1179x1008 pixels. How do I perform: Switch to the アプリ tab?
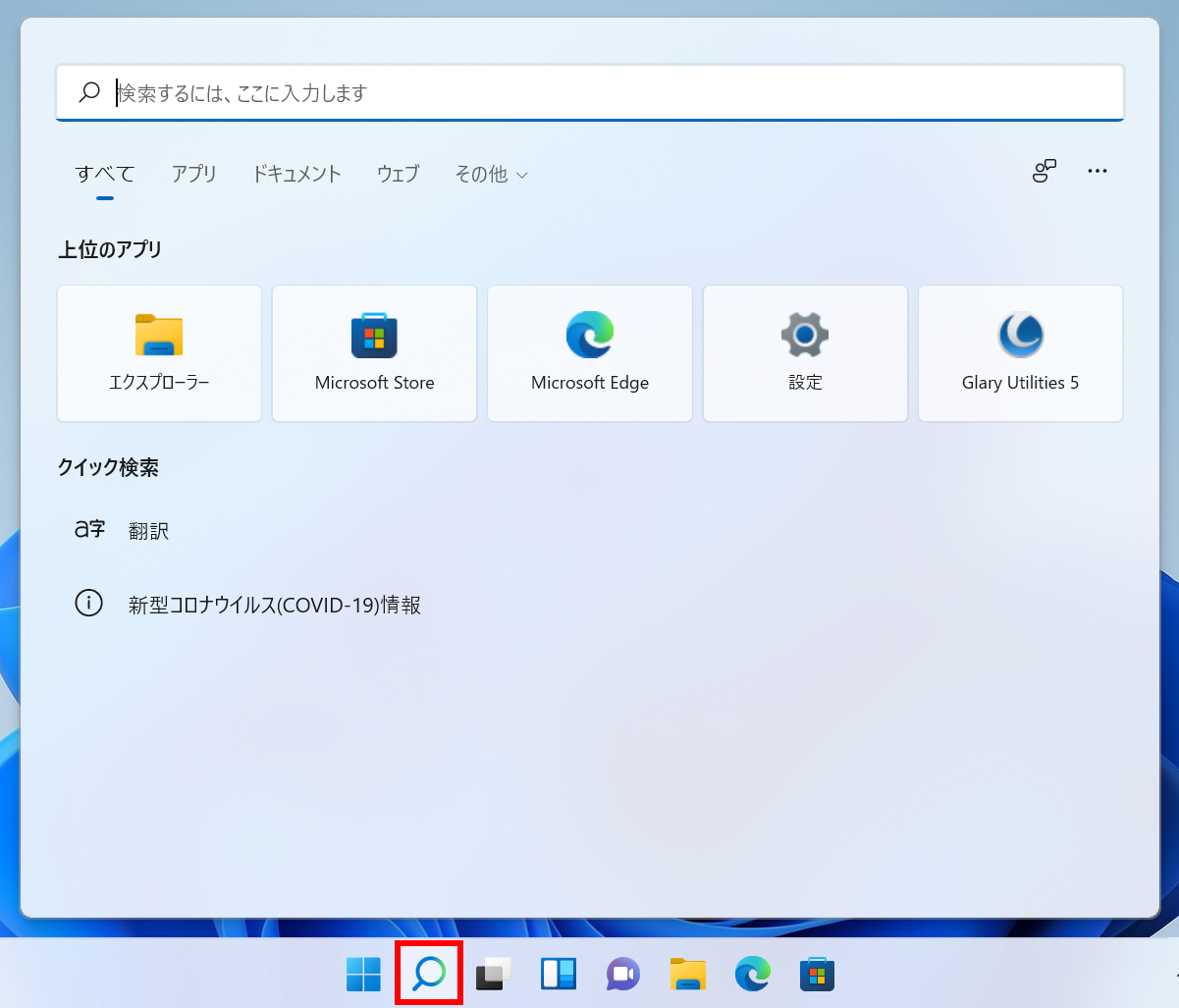(x=194, y=174)
